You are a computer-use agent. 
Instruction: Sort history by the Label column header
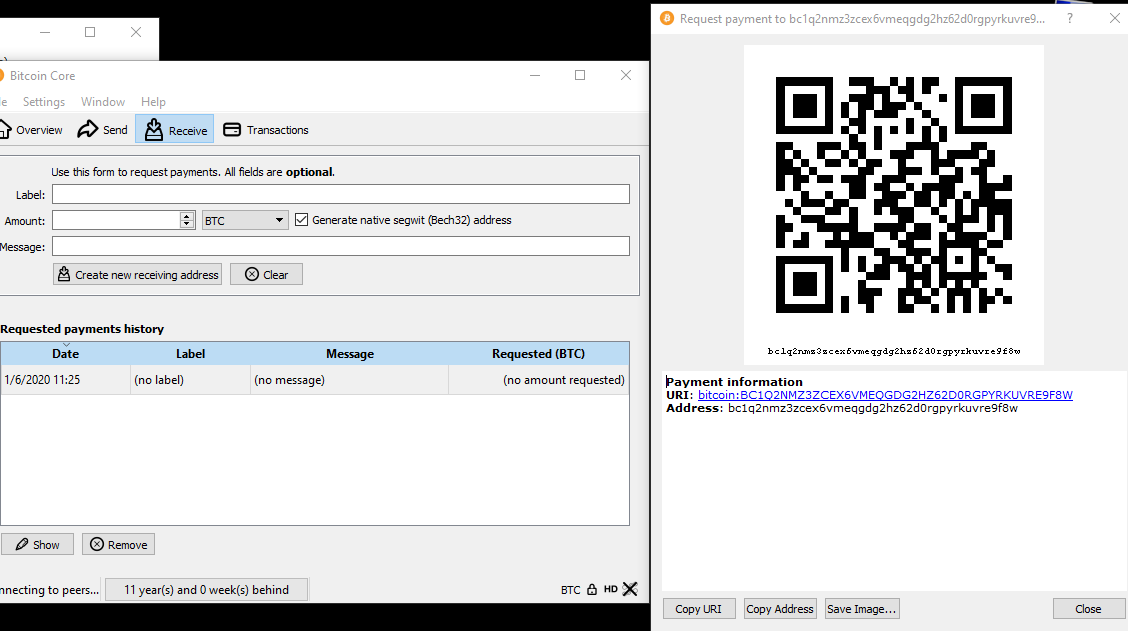pyautogui.click(x=190, y=353)
